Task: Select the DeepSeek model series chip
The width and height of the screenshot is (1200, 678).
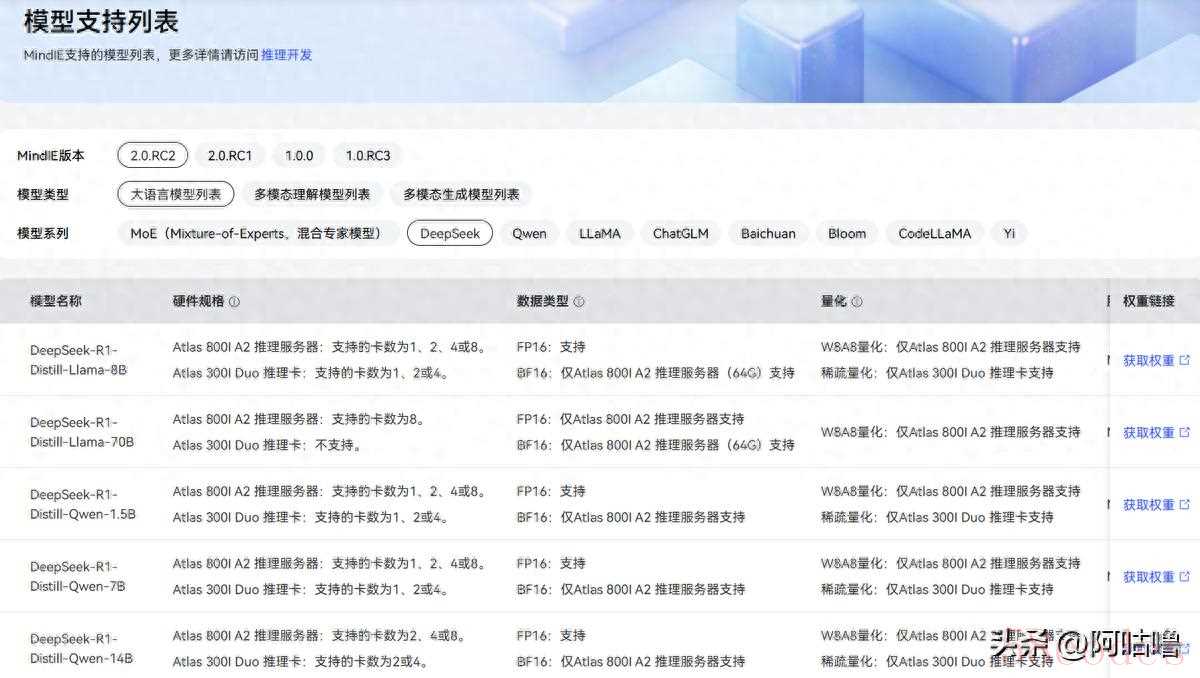Action: [x=450, y=233]
